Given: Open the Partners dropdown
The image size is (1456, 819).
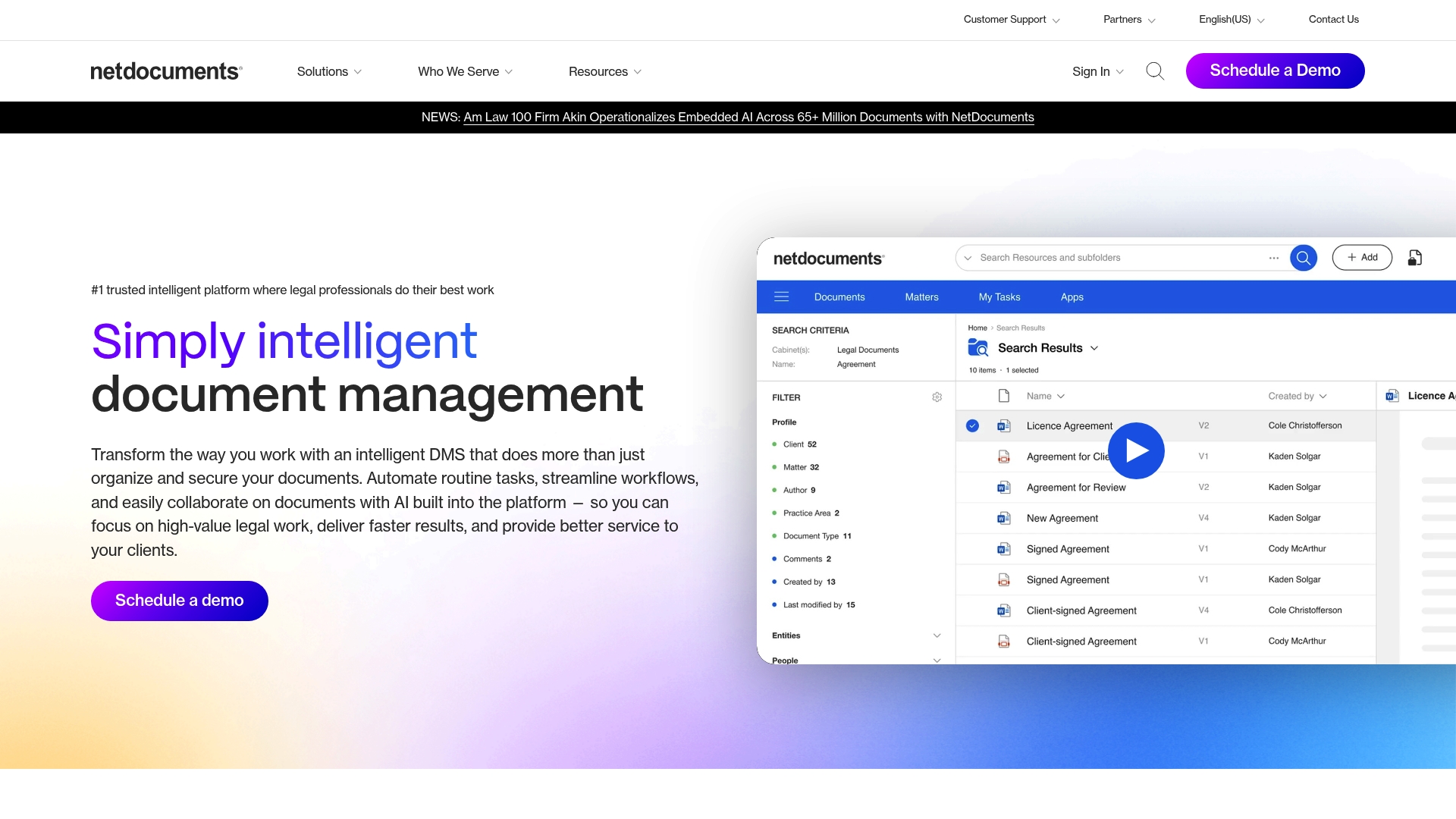Looking at the screenshot, I should [x=1129, y=20].
